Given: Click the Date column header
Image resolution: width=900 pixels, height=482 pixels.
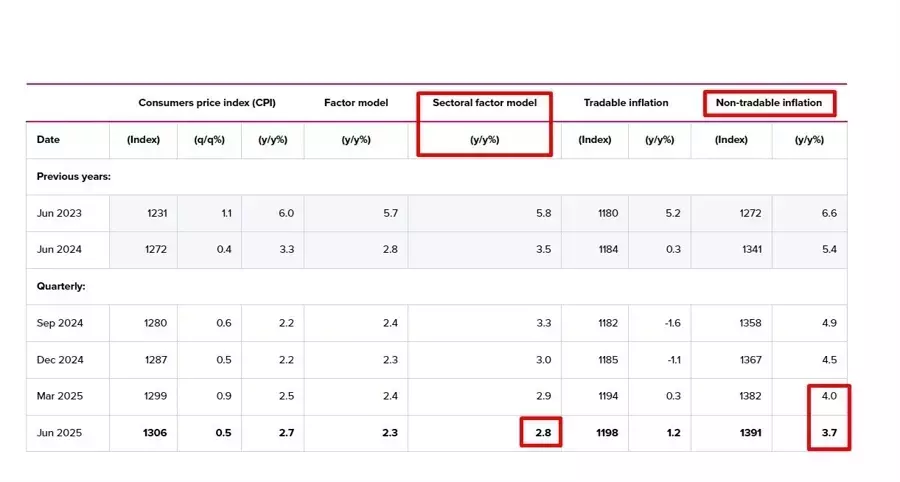Looking at the screenshot, I should tap(48, 139).
